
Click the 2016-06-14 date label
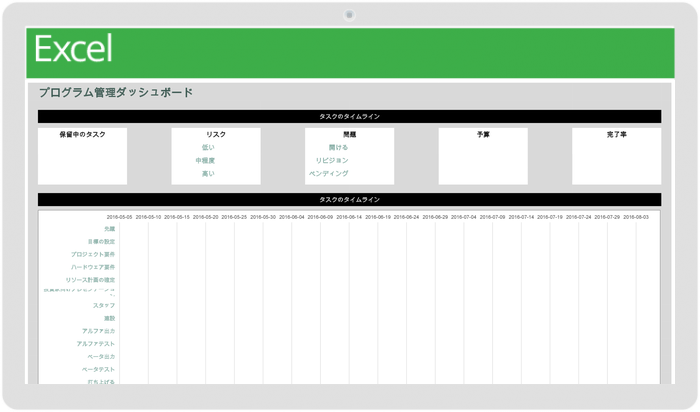tap(349, 217)
